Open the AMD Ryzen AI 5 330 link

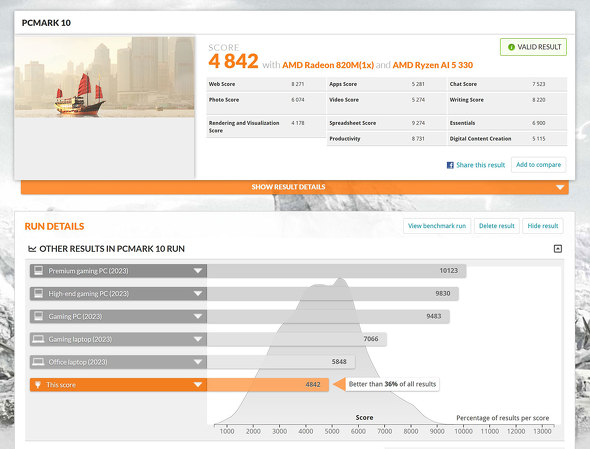click(x=433, y=65)
